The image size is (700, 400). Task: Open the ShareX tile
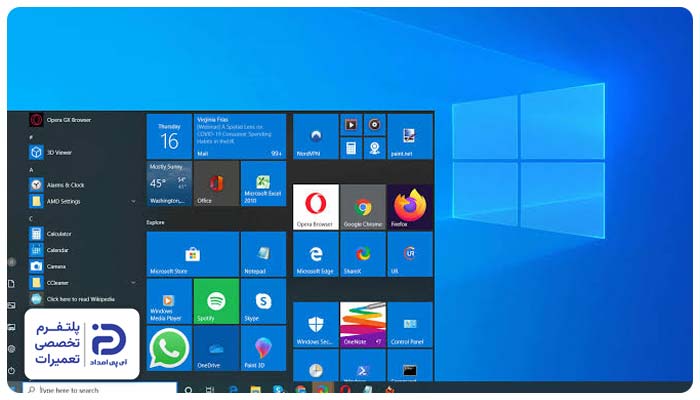(363, 254)
